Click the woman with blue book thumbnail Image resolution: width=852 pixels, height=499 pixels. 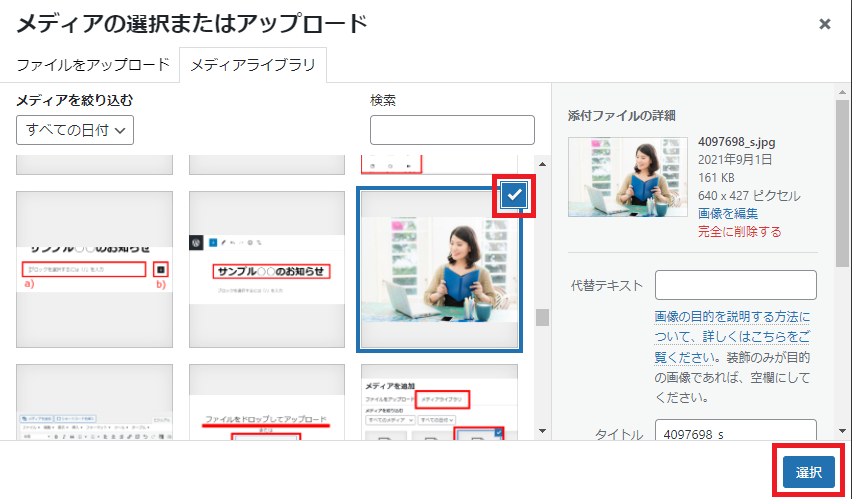[x=439, y=270]
